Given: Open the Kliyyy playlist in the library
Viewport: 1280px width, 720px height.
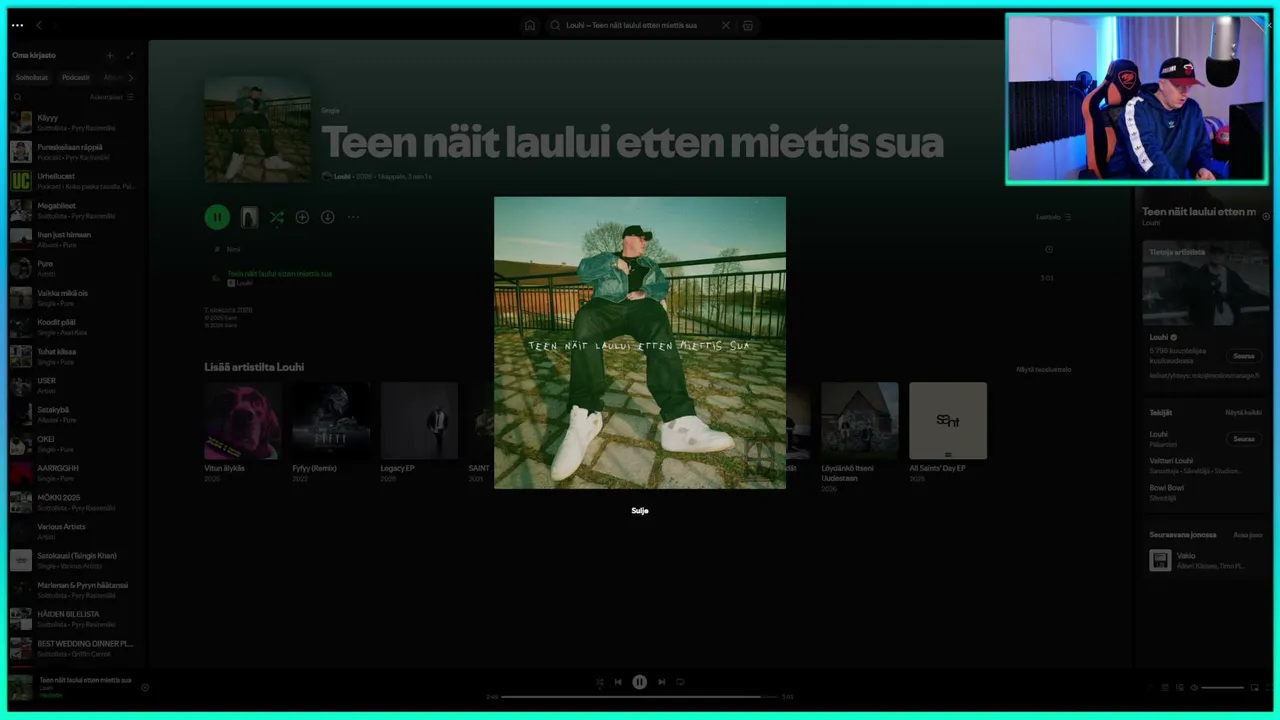Looking at the screenshot, I should coord(74,122).
